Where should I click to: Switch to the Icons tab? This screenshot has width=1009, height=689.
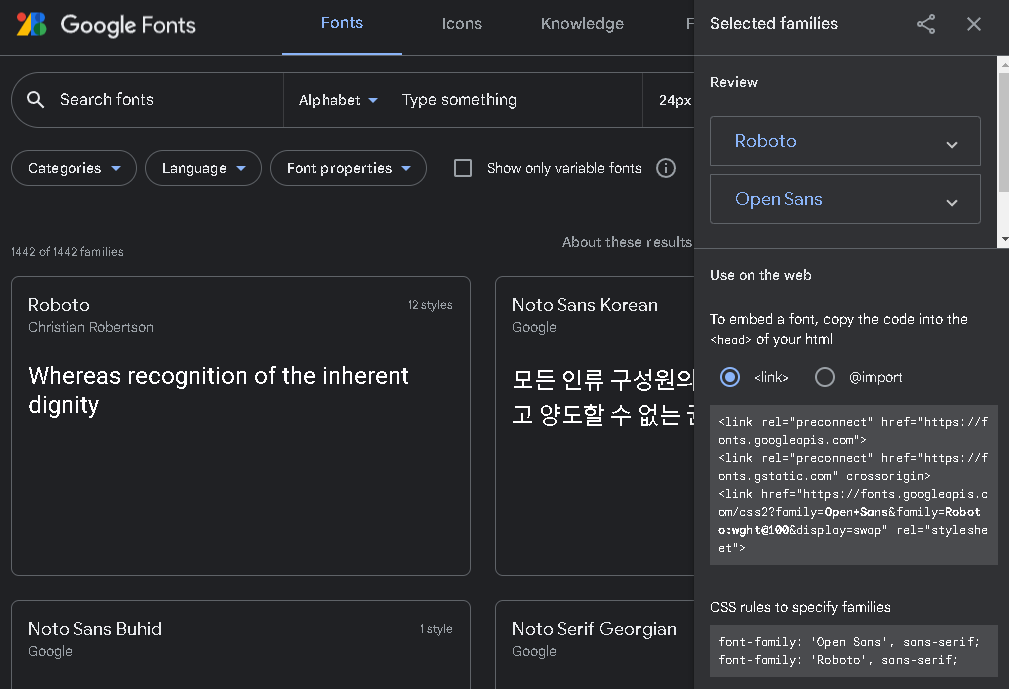tap(461, 24)
